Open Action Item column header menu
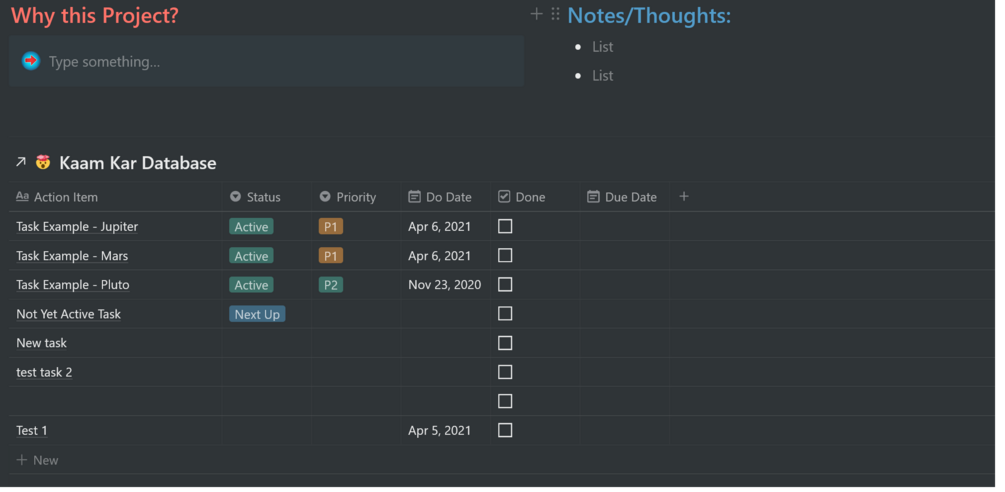 click(x=116, y=197)
